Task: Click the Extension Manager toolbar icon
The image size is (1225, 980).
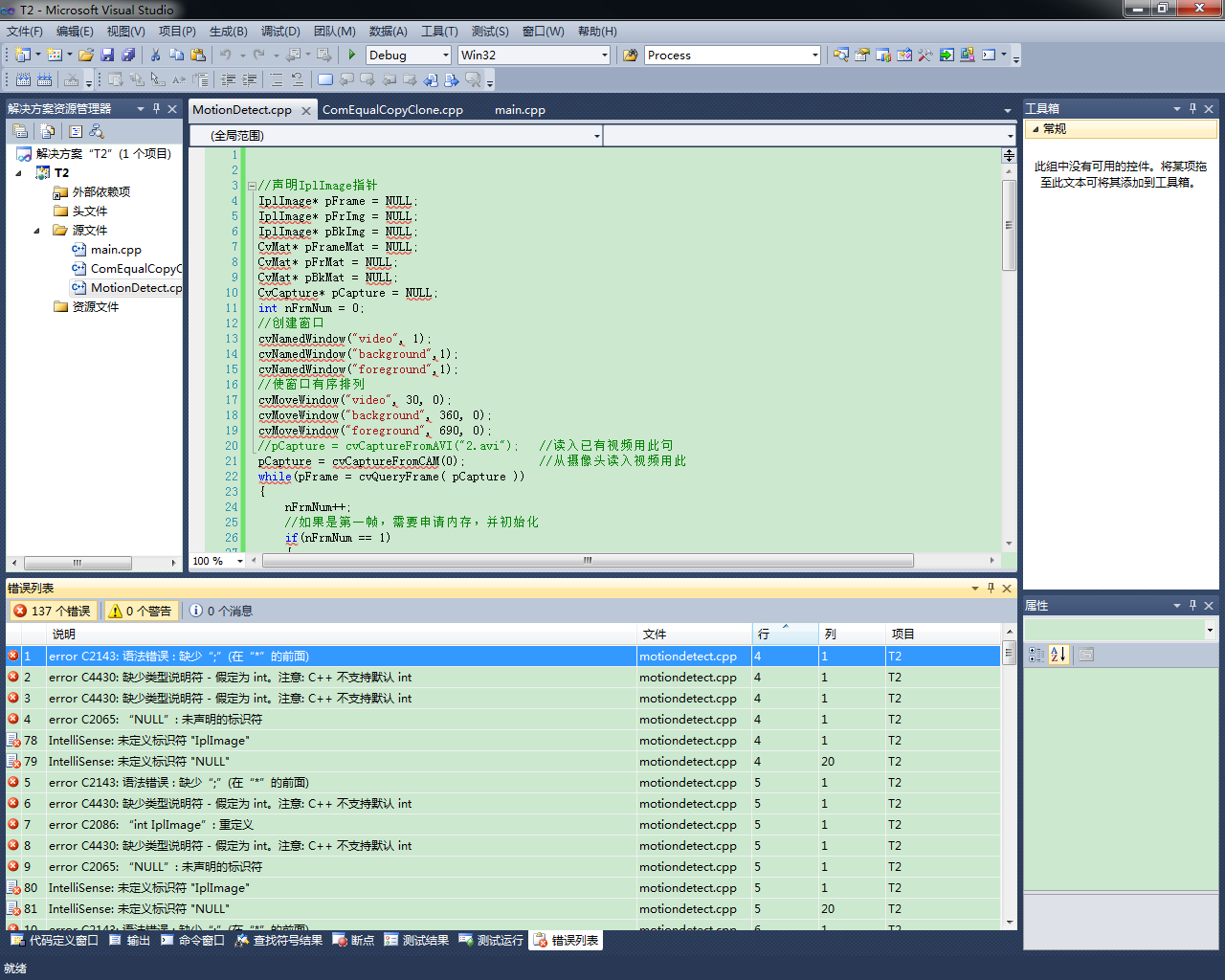Action: pos(968,56)
